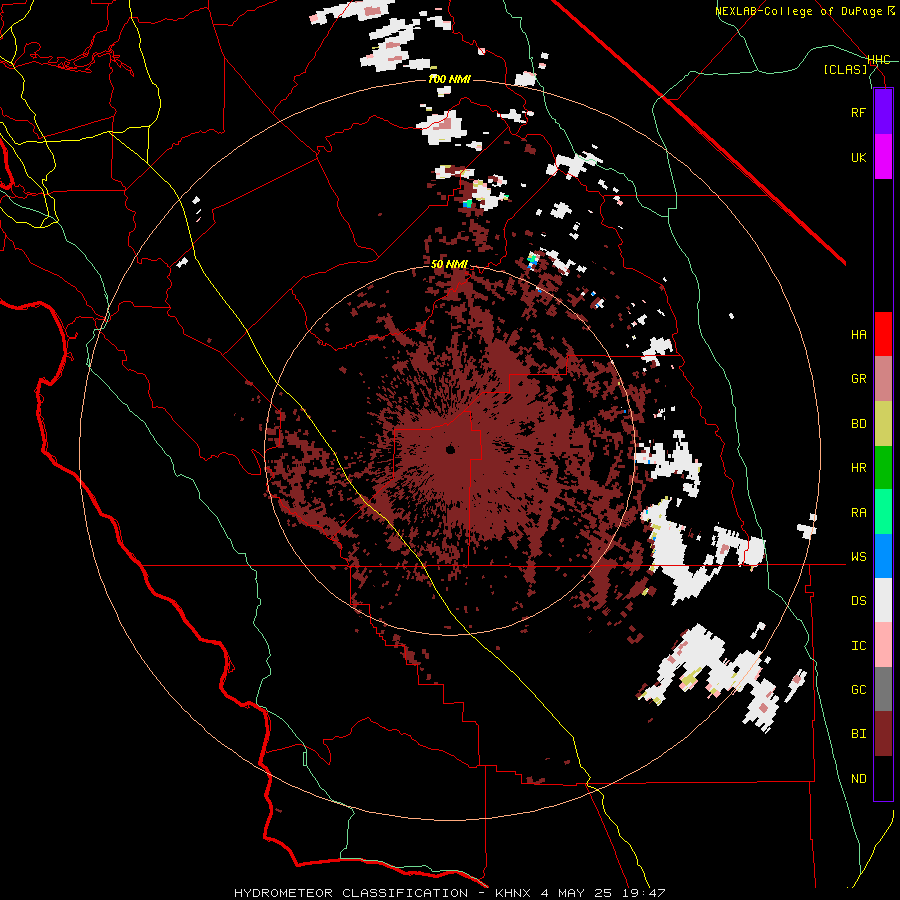Click the GC legend label
The width and height of the screenshot is (900, 900).
click(858, 690)
